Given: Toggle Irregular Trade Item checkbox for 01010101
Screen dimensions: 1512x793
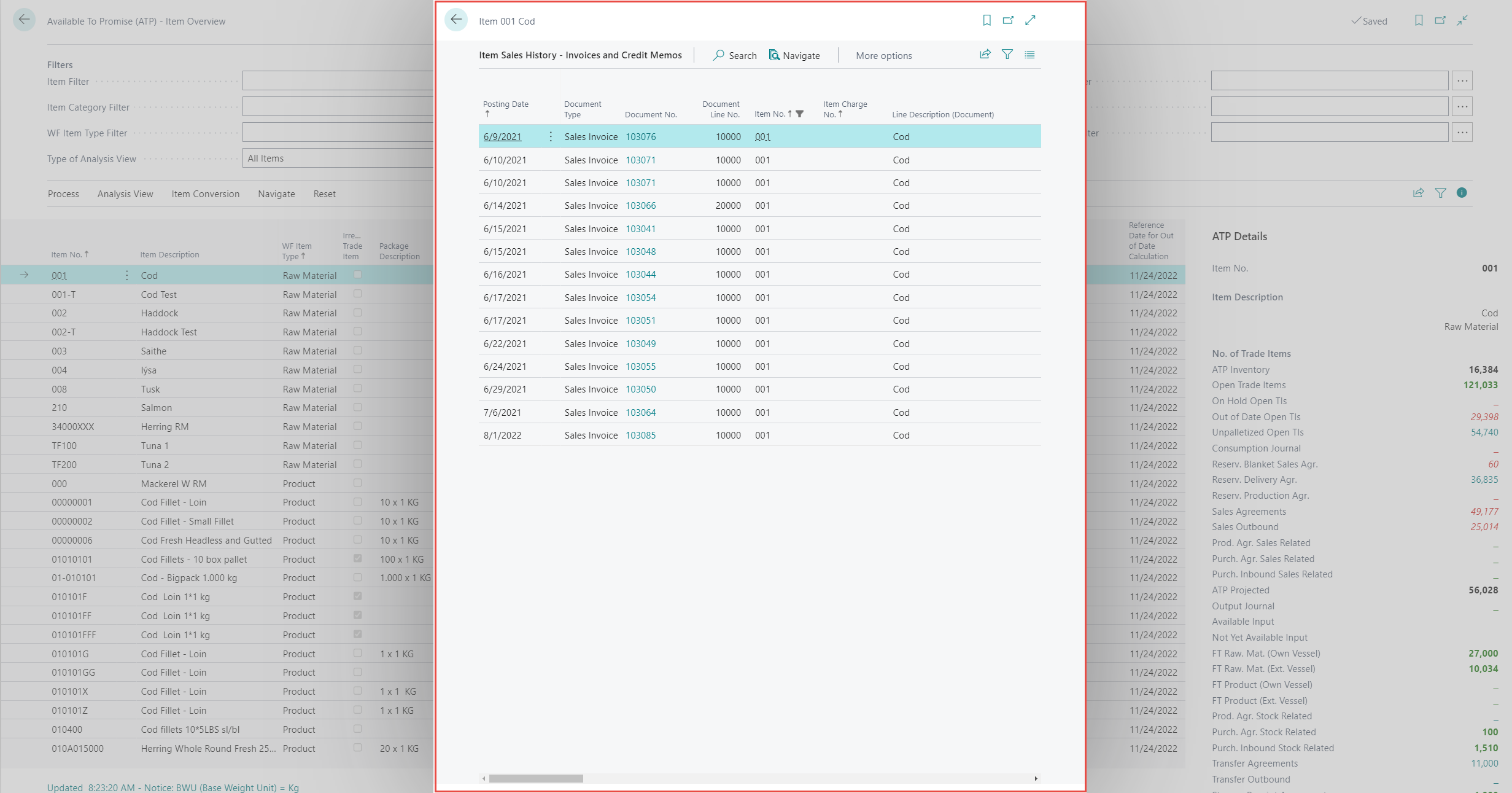Looking at the screenshot, I should point(357,558).
